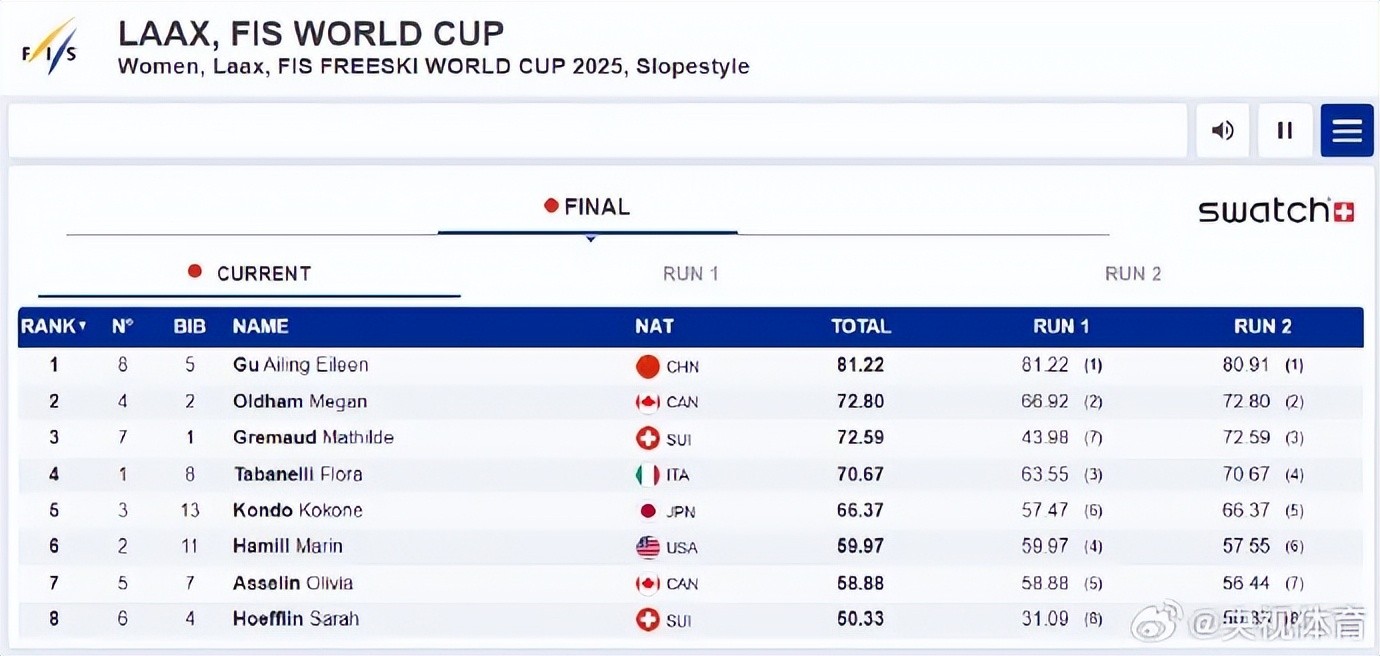Open athlete Oldham Megan's entry
The width and height of the screenshot is (1380, 656).
coord(299,402)
